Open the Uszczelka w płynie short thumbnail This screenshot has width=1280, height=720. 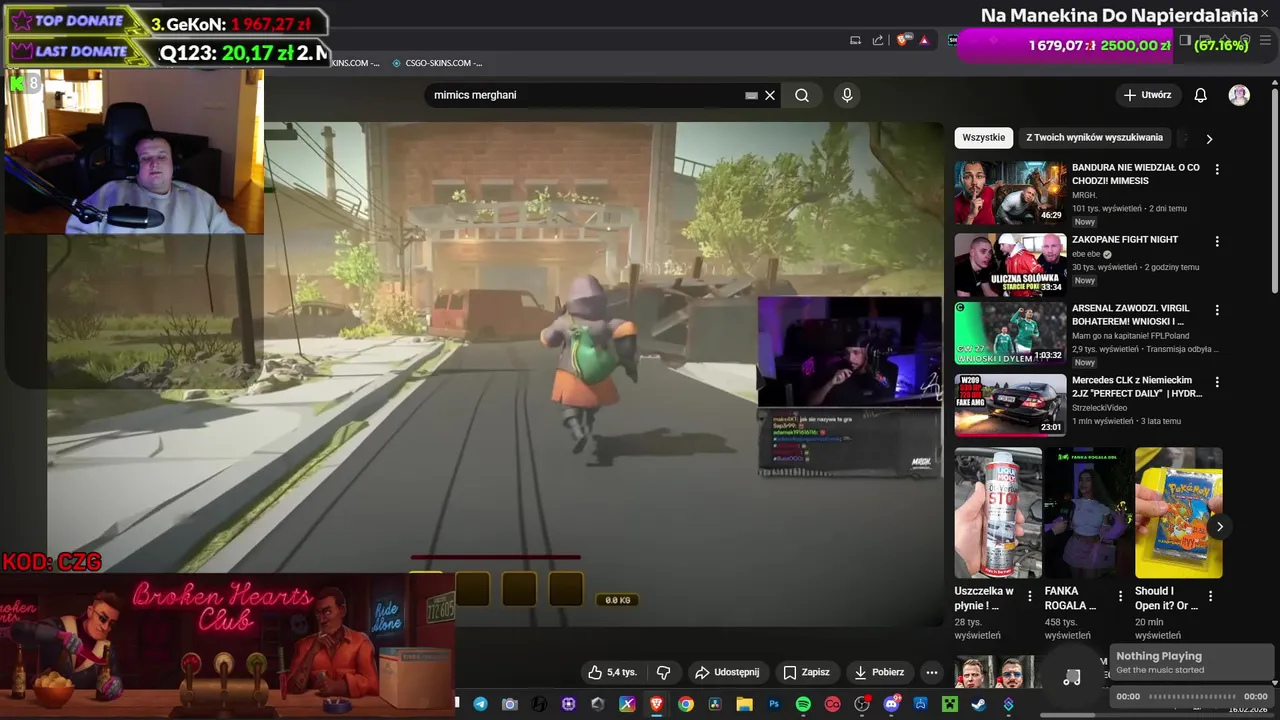(998, 513)
